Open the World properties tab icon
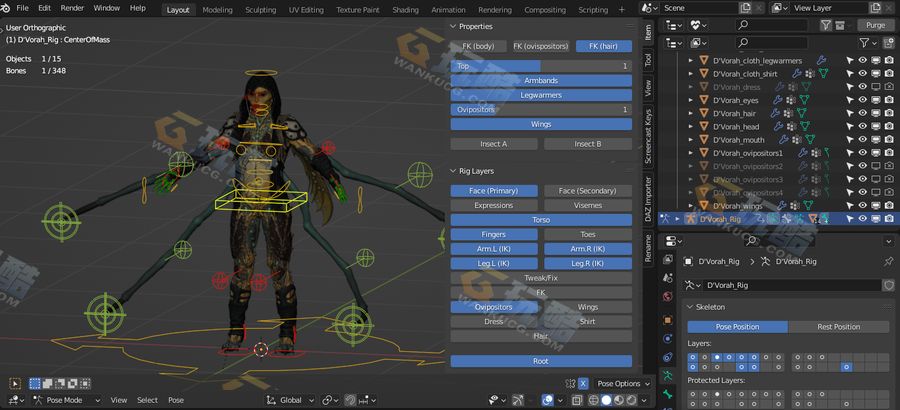This screenshot has width=900, height=410. click(x=668, y=296)
